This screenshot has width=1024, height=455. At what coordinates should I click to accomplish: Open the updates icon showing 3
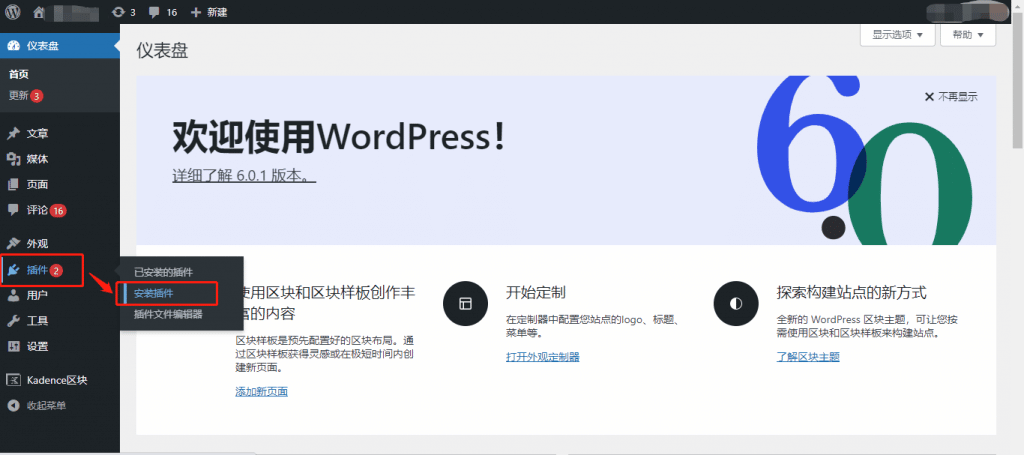[118, 12]
